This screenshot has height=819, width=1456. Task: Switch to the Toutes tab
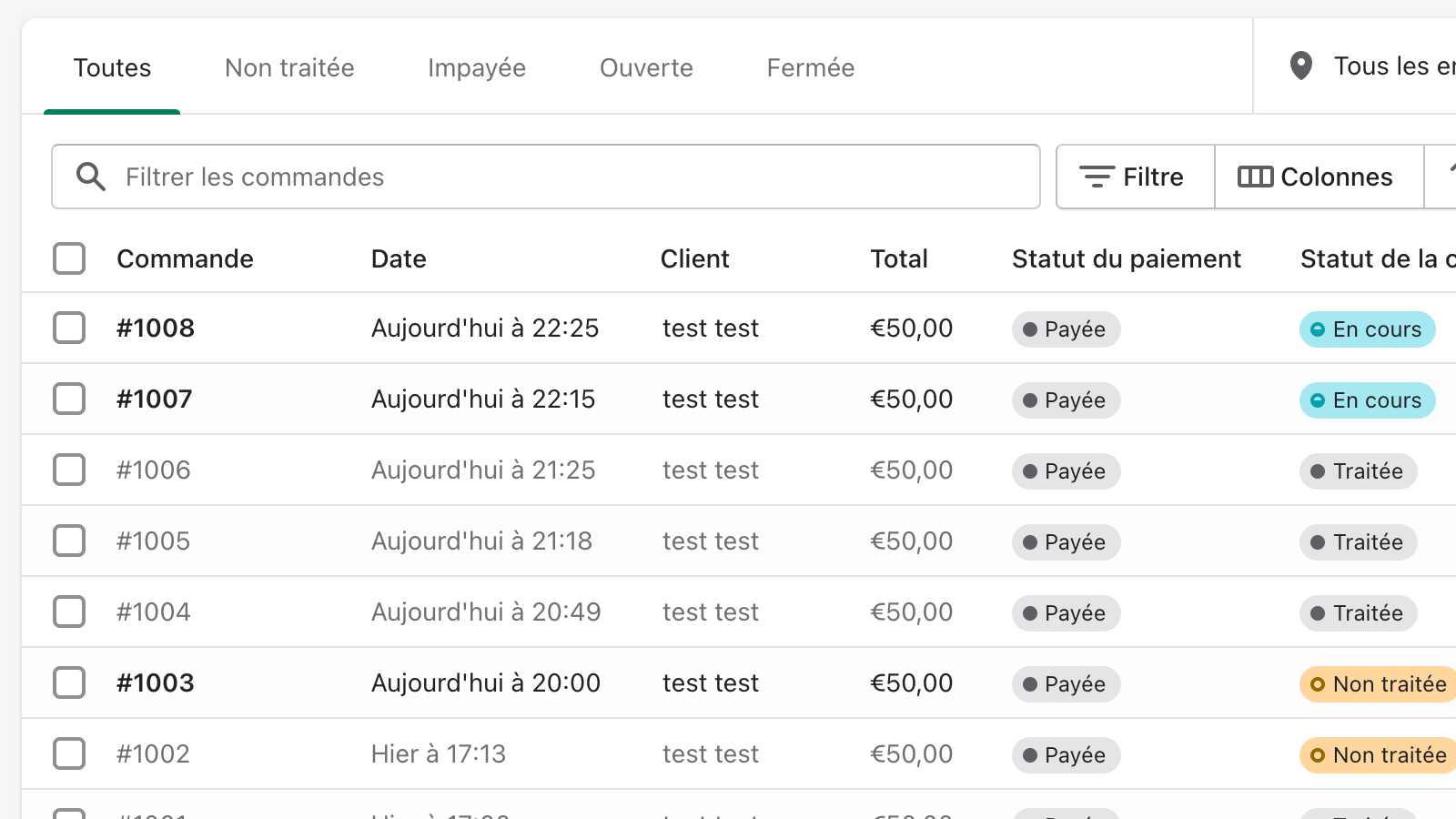(112, 67)
